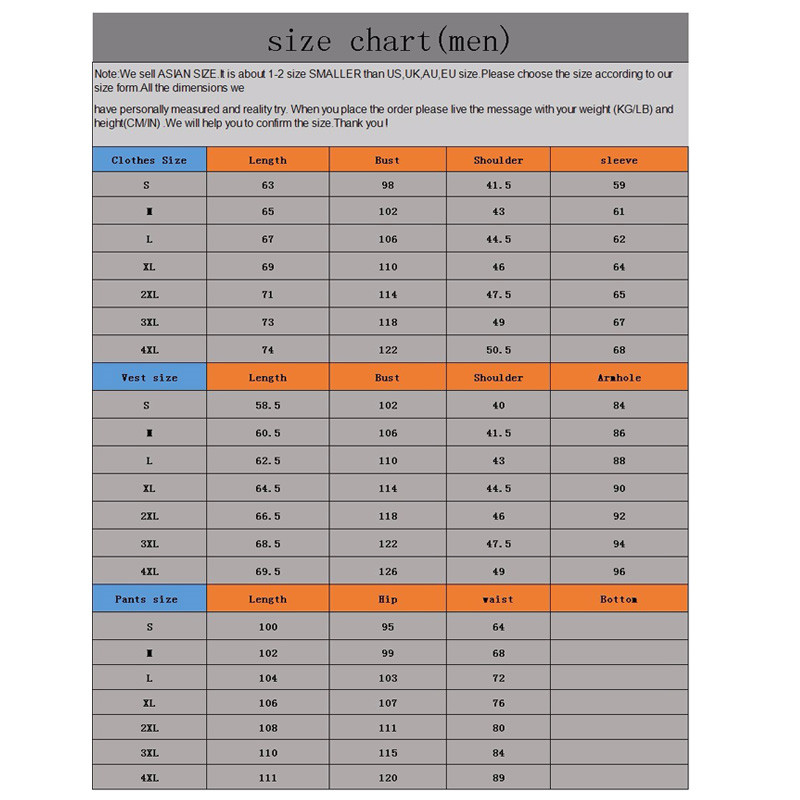Click the vest 4XL bust value 126
The width and height of the screenshot is (800, 800).
(x=387, y=572)
